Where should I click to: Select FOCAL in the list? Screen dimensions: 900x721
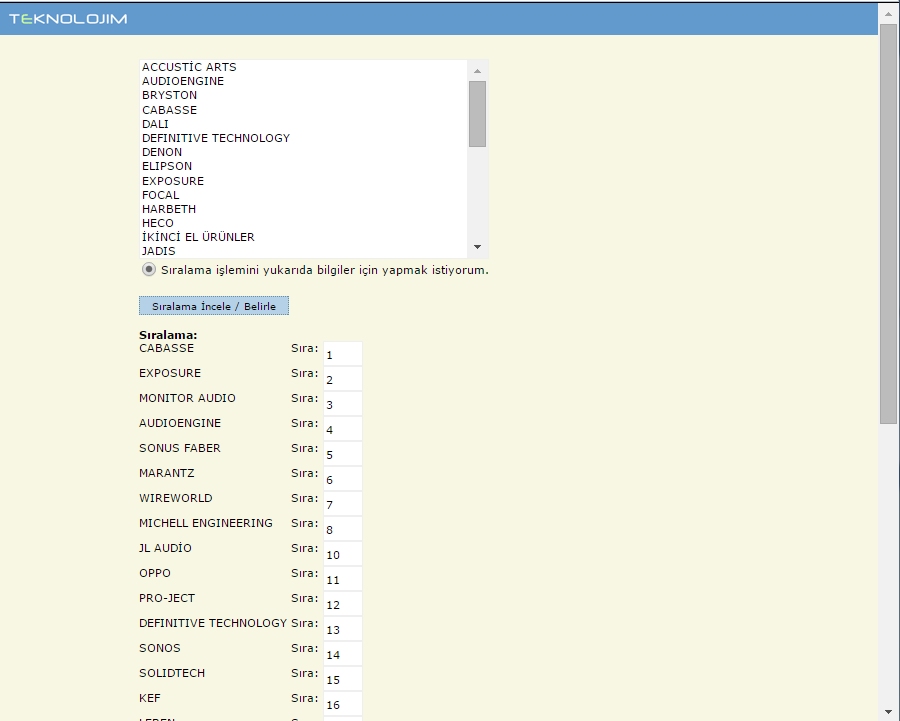pyautogui.click(x=304, y=195)
